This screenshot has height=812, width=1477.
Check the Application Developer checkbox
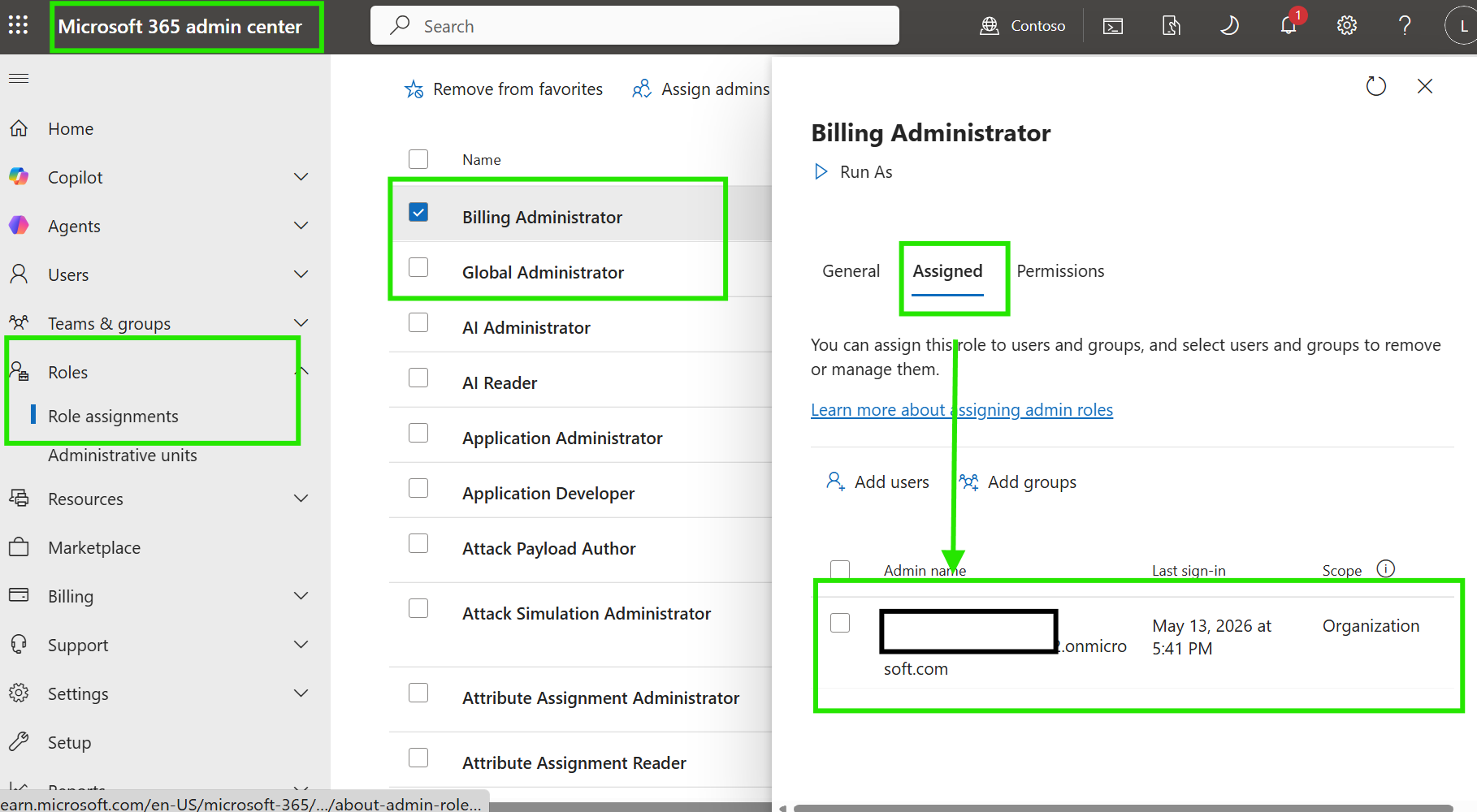418,488
